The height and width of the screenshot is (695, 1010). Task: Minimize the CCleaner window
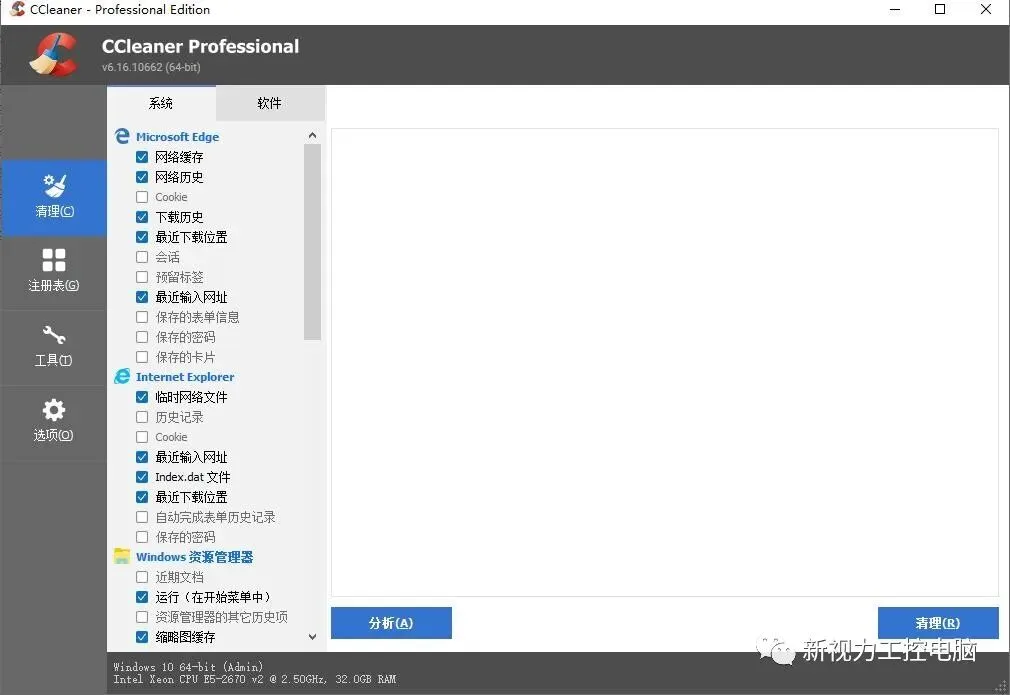coord(895,9)
